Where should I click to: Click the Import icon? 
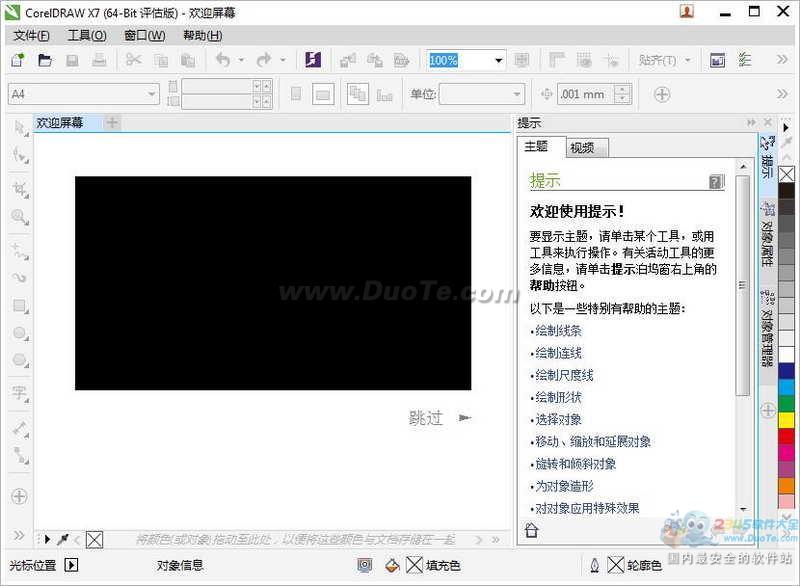tap(348, 61)
